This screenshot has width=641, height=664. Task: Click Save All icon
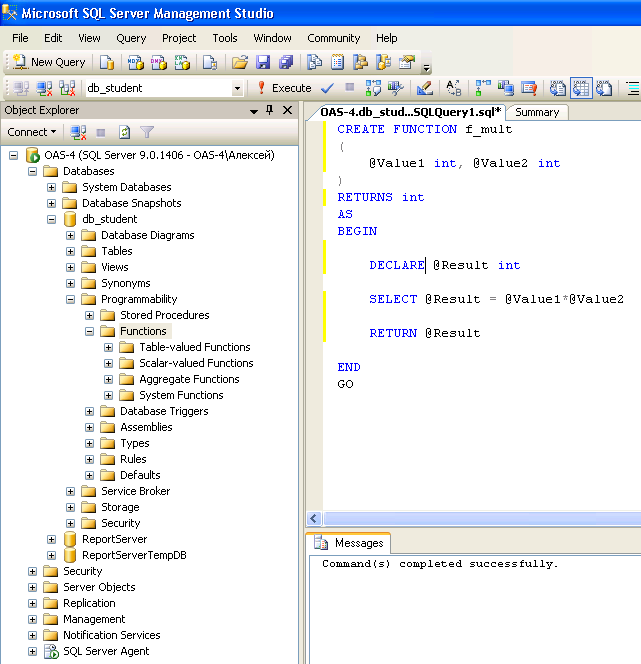click(286, 62)
